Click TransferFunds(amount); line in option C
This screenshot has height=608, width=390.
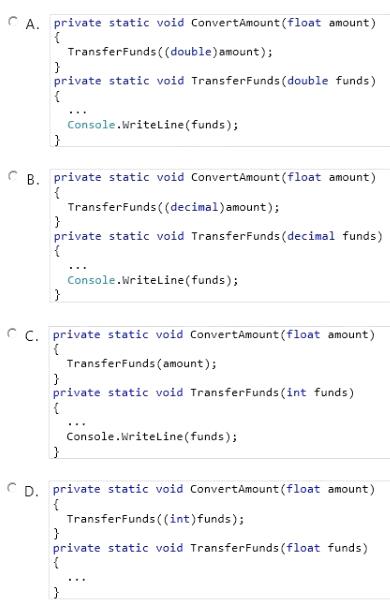[x=142, y=364]
